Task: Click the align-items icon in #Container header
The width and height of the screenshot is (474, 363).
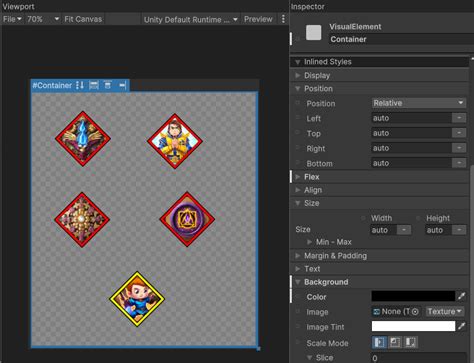Action: click(x=94, y=85)
